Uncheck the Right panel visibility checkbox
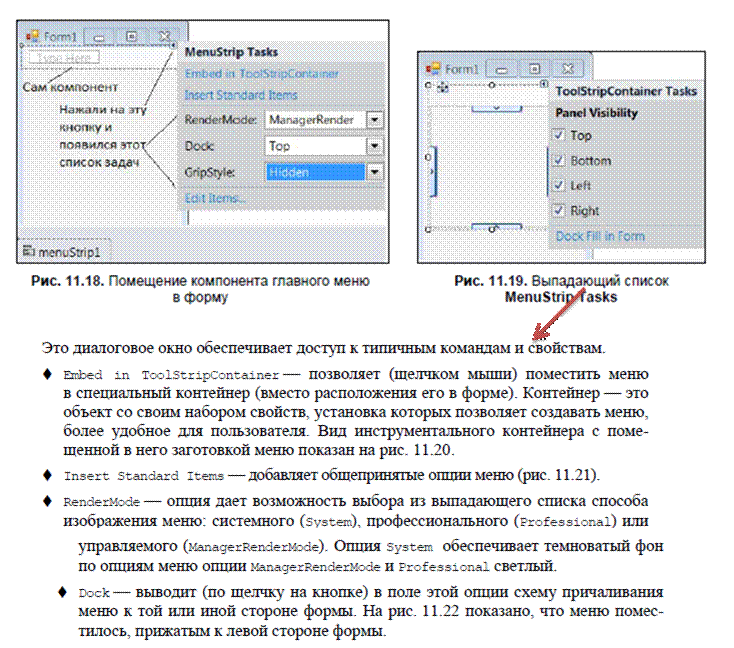 click(559, 210)
